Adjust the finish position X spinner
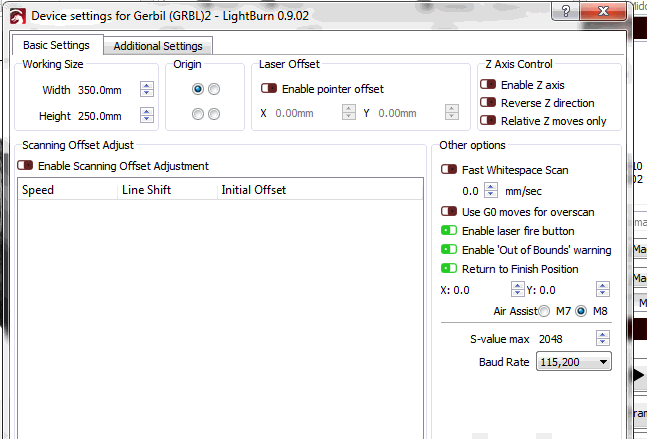 pos(517,289)
